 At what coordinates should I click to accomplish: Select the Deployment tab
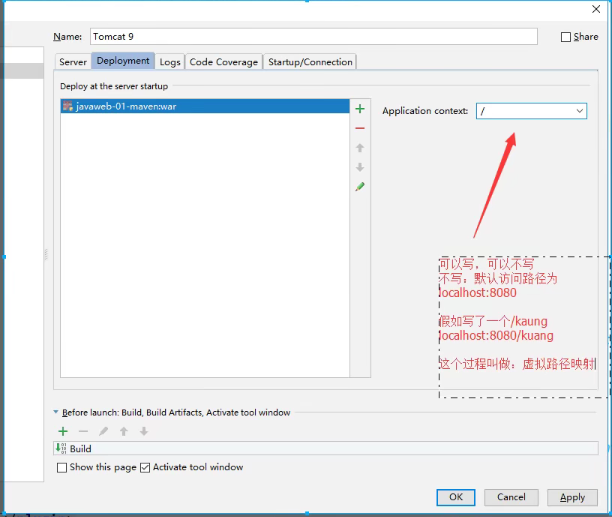tap(123, 61)
